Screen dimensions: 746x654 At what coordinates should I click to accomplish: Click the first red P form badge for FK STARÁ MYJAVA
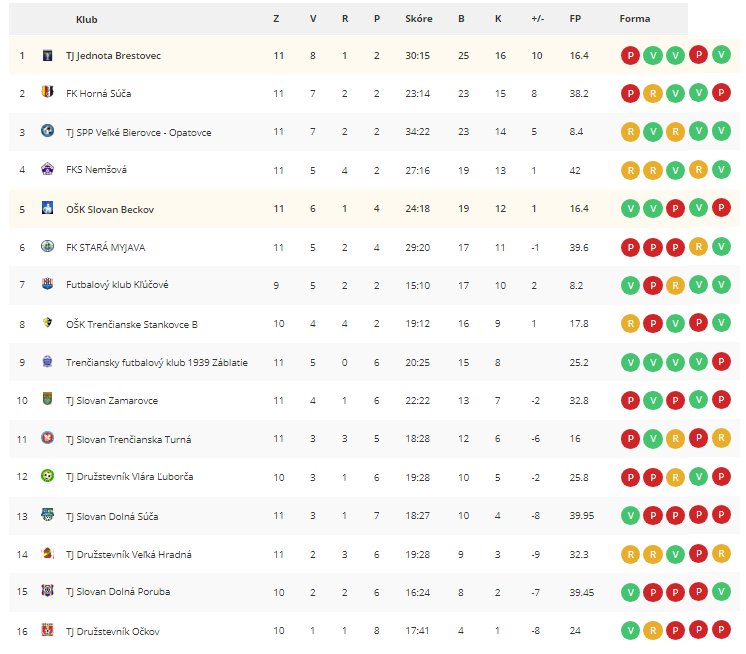coord(630,247)
